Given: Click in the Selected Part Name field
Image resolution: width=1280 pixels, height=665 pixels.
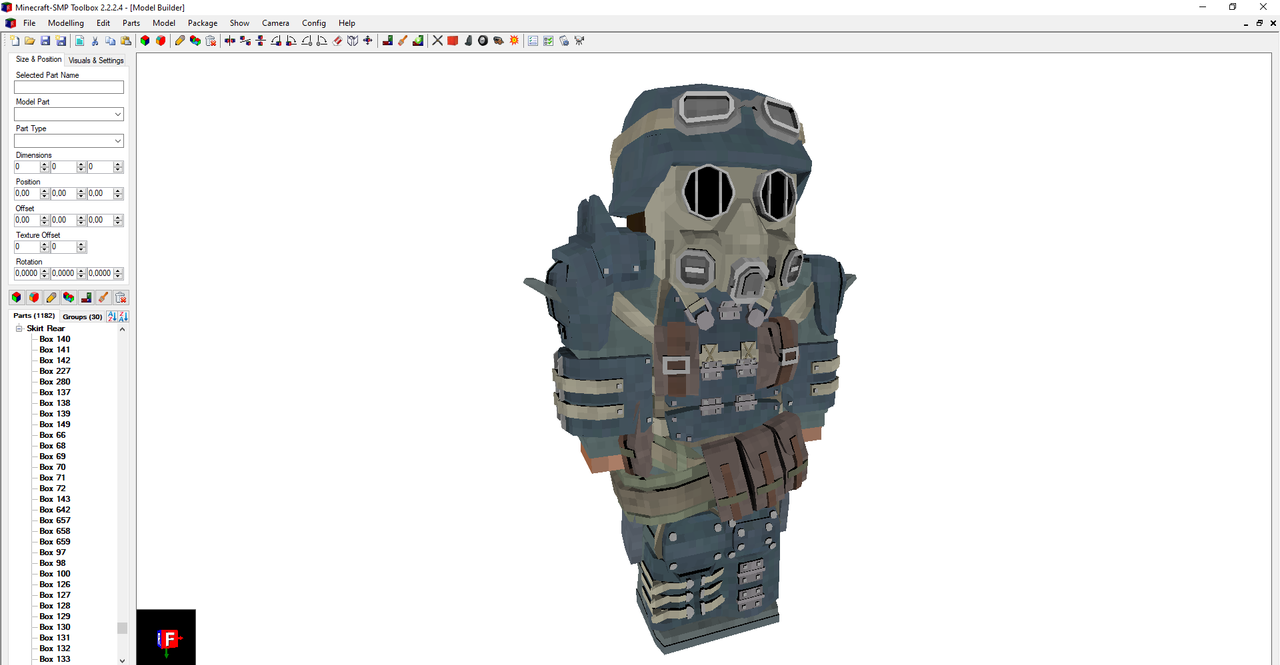Looking at the screenshot, I should pyautogui.click(x=69, y=88).
